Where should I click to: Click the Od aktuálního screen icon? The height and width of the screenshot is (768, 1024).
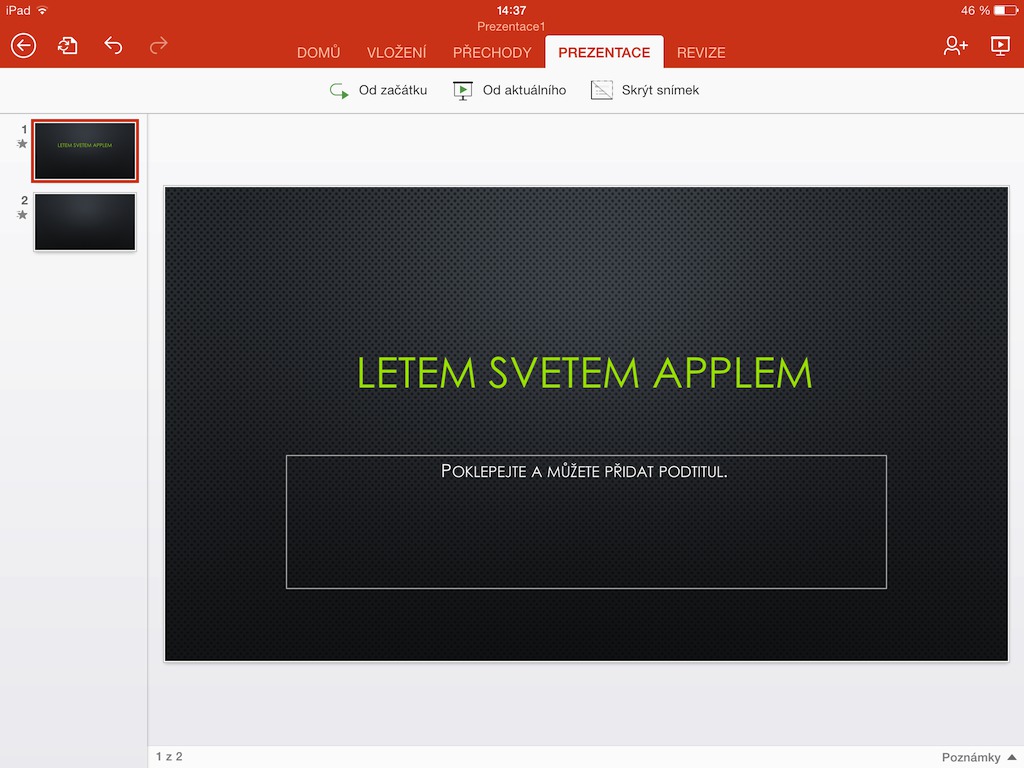point(463,91)
